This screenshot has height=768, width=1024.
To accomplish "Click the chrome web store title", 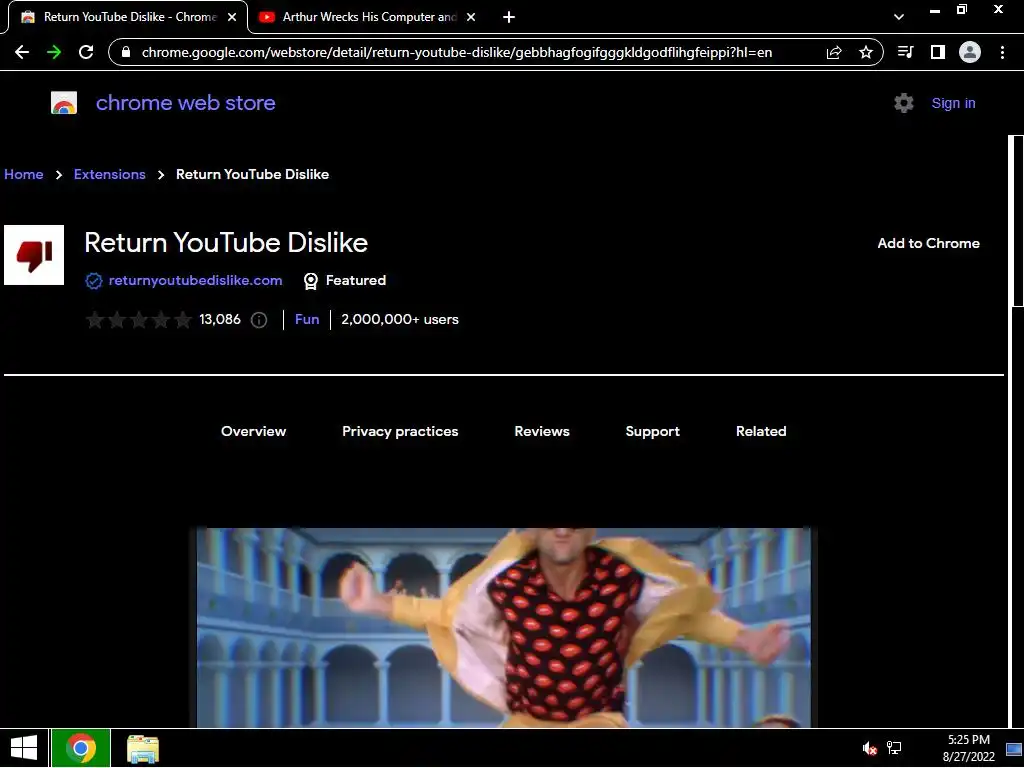I will coord(185,103).
